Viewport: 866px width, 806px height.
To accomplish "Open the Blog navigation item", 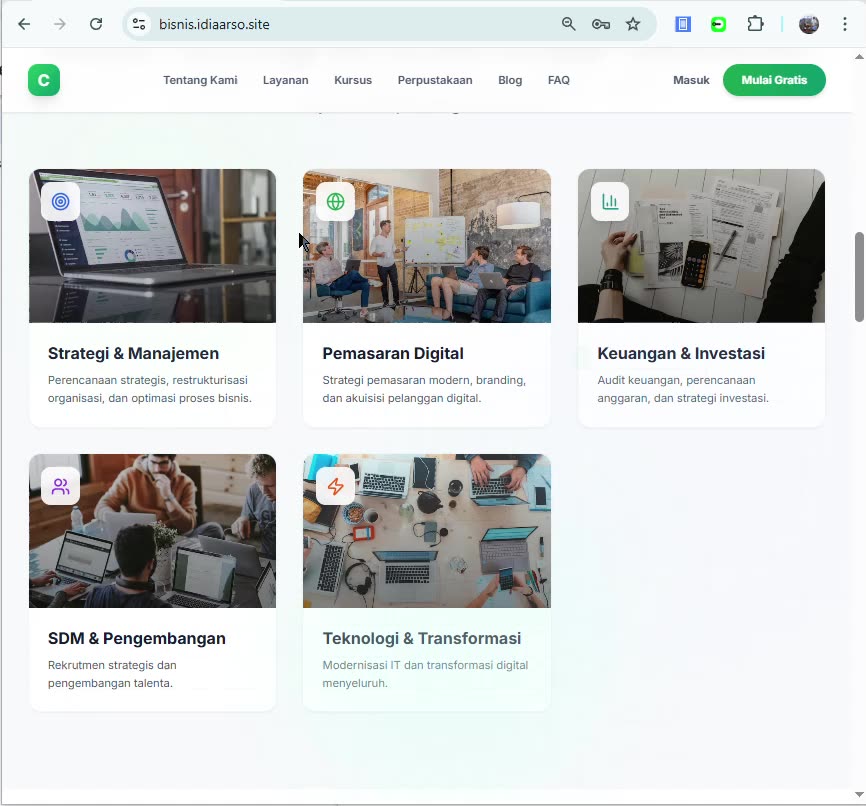I will (510, 80).
